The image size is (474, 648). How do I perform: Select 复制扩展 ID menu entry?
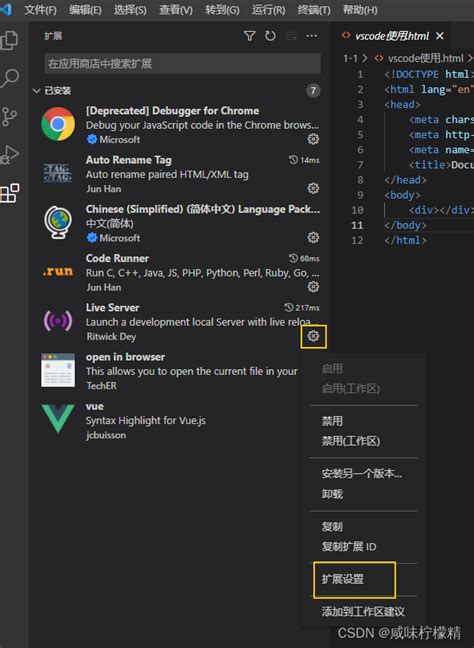point(349,546)
